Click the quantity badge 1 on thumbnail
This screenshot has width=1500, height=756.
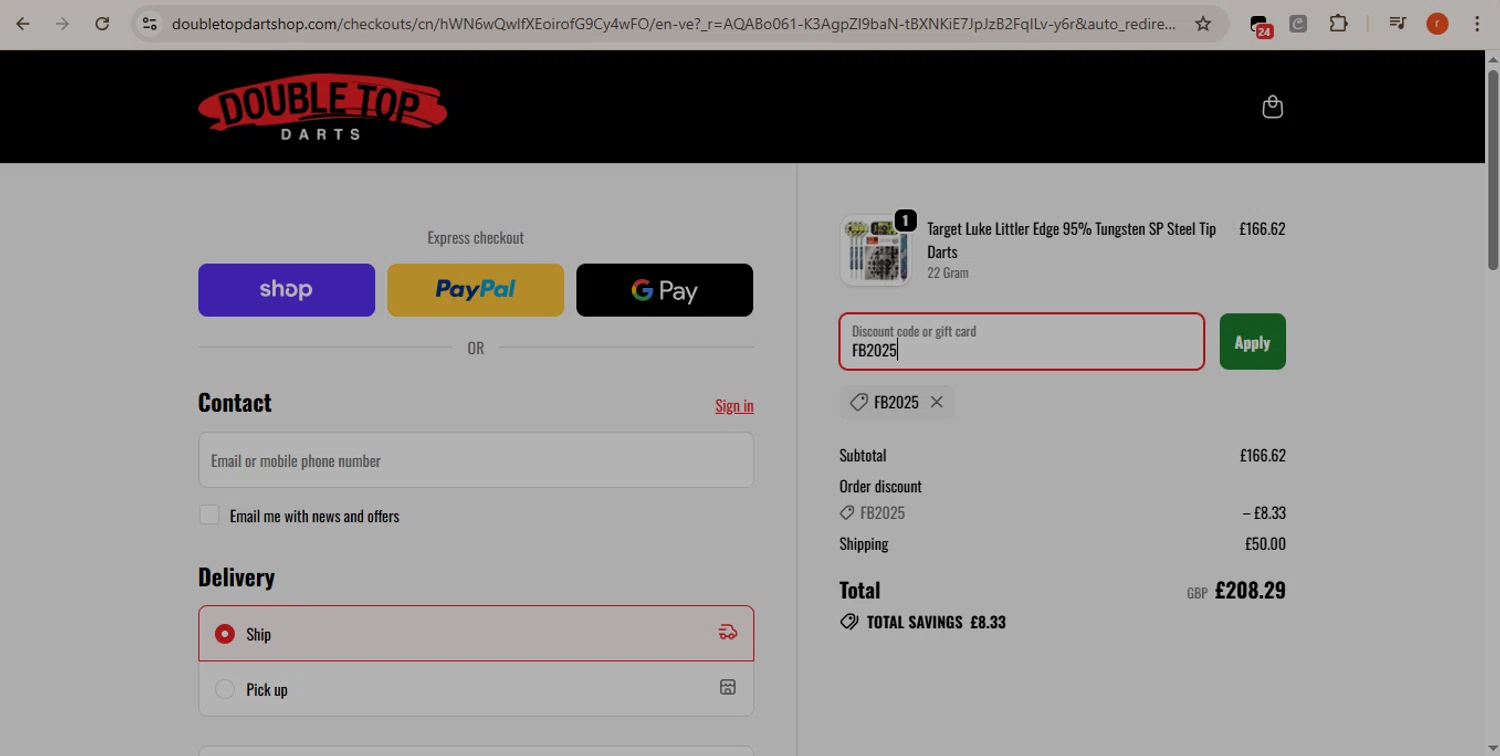point(905,220)
